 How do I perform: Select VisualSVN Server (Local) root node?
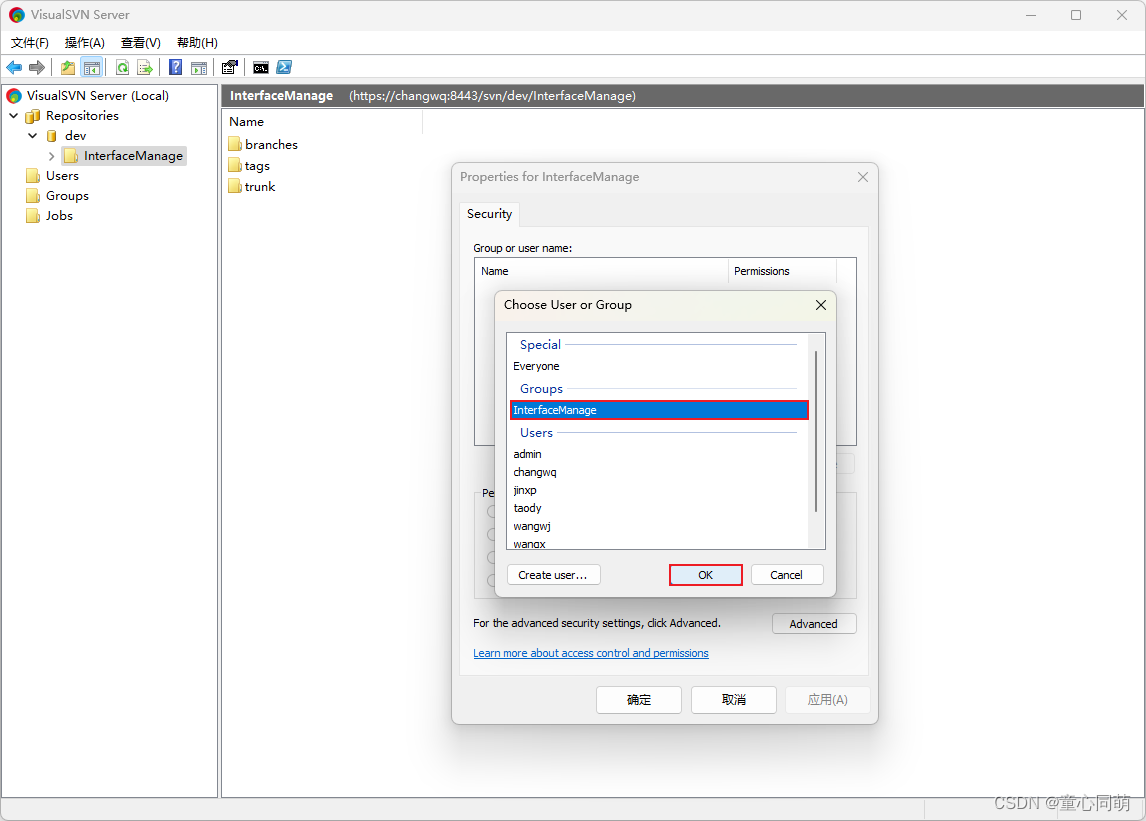pyautogui.click(x=97, y=96)
